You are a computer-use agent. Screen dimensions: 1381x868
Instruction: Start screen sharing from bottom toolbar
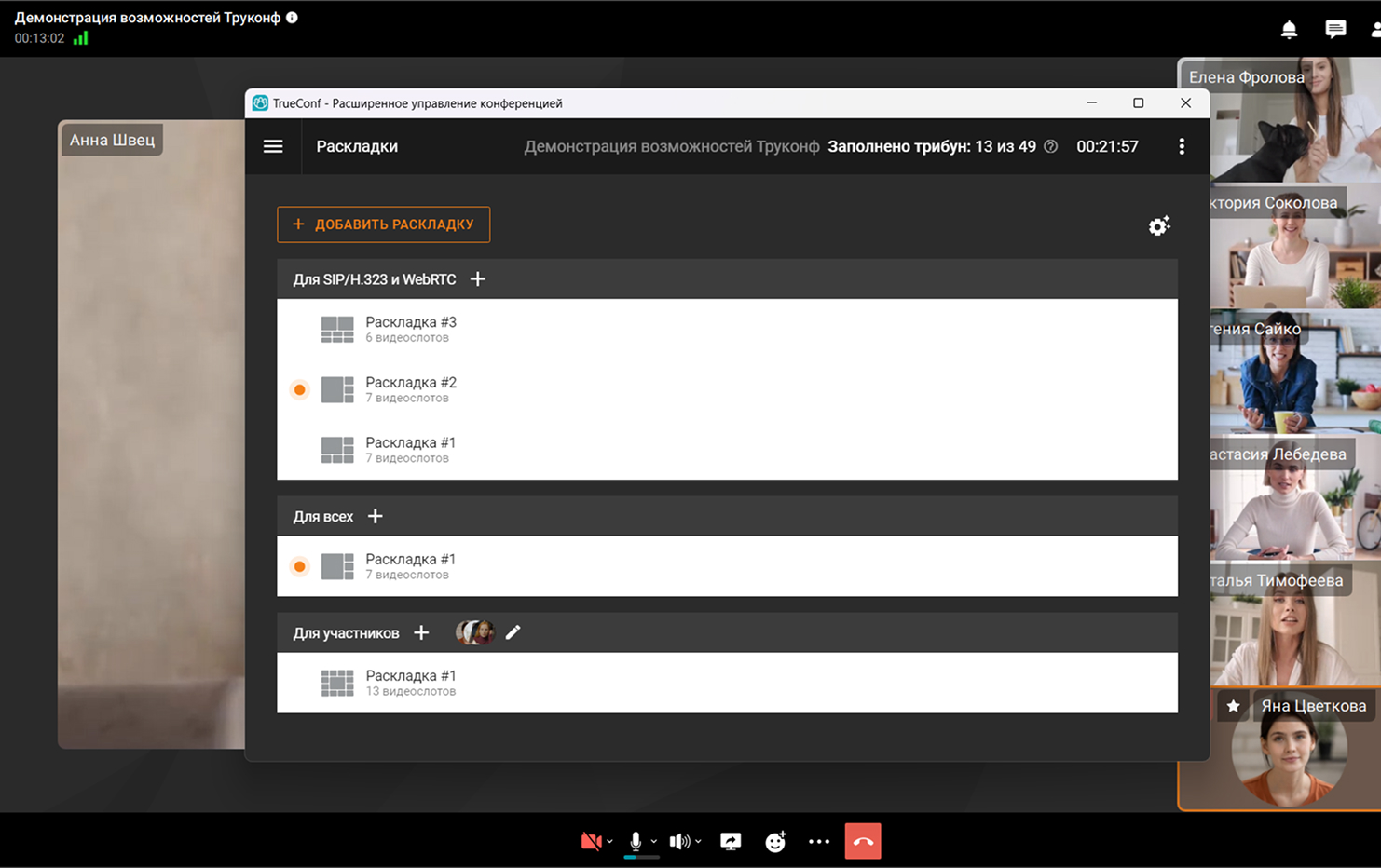(x=731, y=842)
